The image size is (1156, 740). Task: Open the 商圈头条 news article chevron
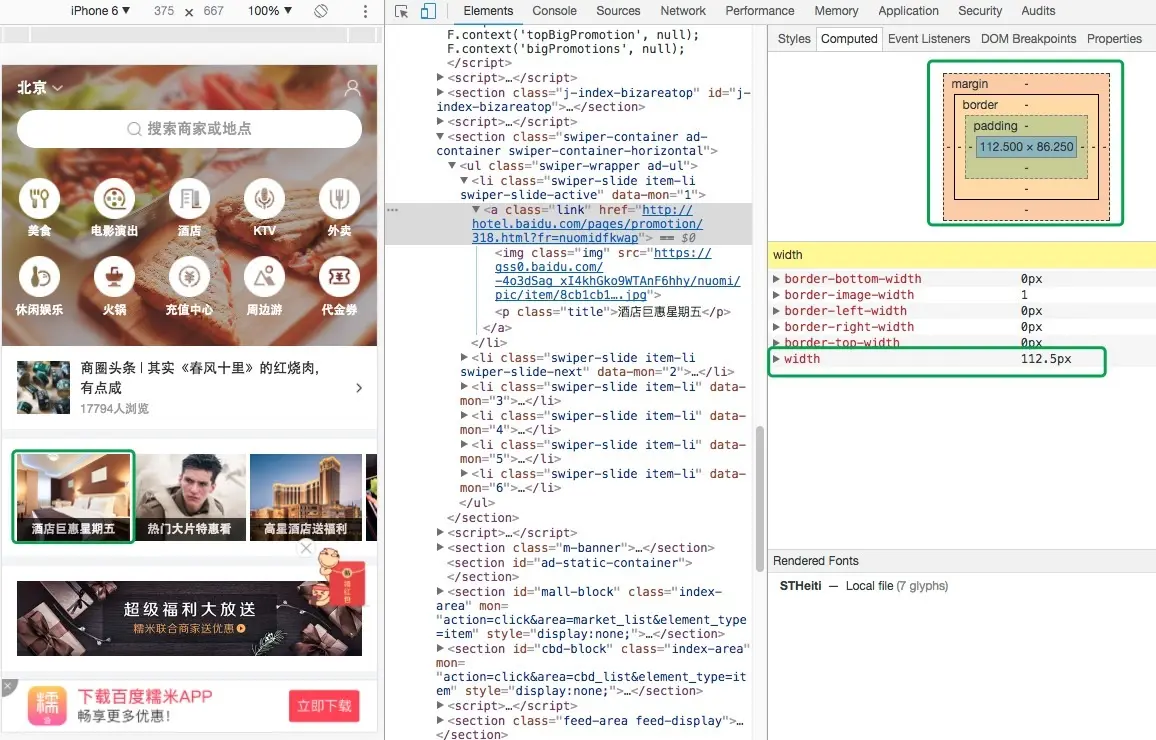(359, 388)
